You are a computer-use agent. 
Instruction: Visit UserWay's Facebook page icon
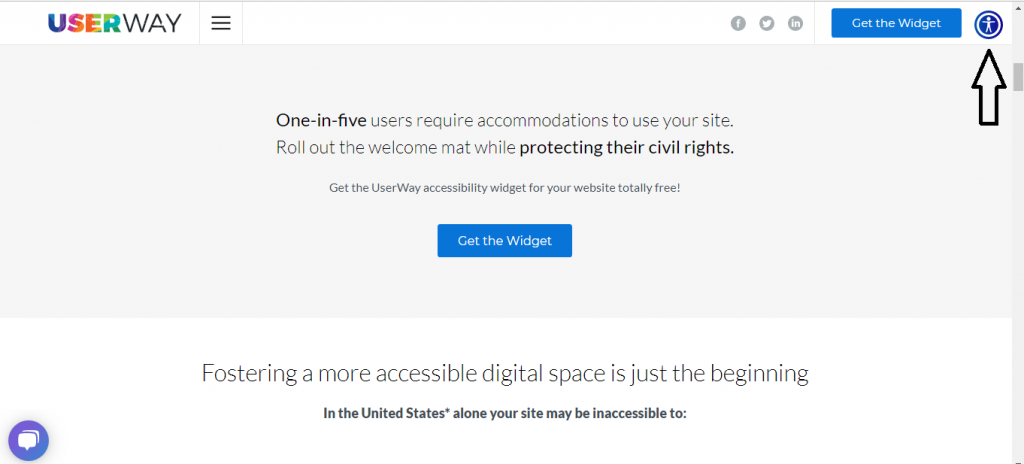click(x=738, y=24)
